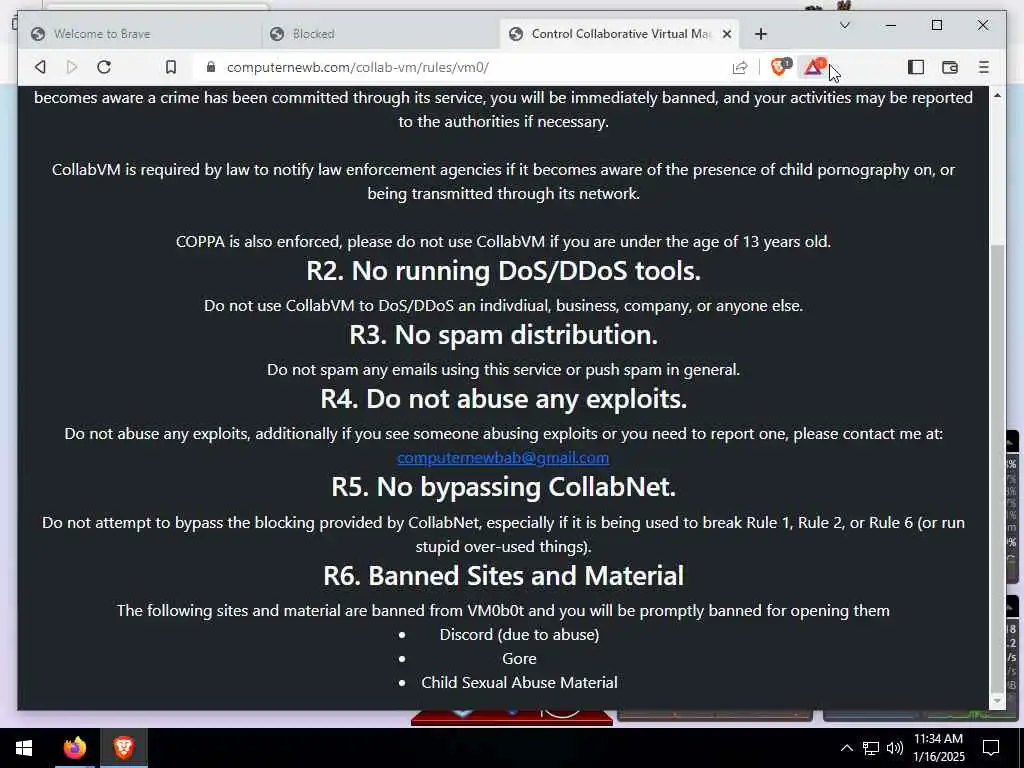Open the taskbar clock showing 11:34 AM

click(938, 748)
